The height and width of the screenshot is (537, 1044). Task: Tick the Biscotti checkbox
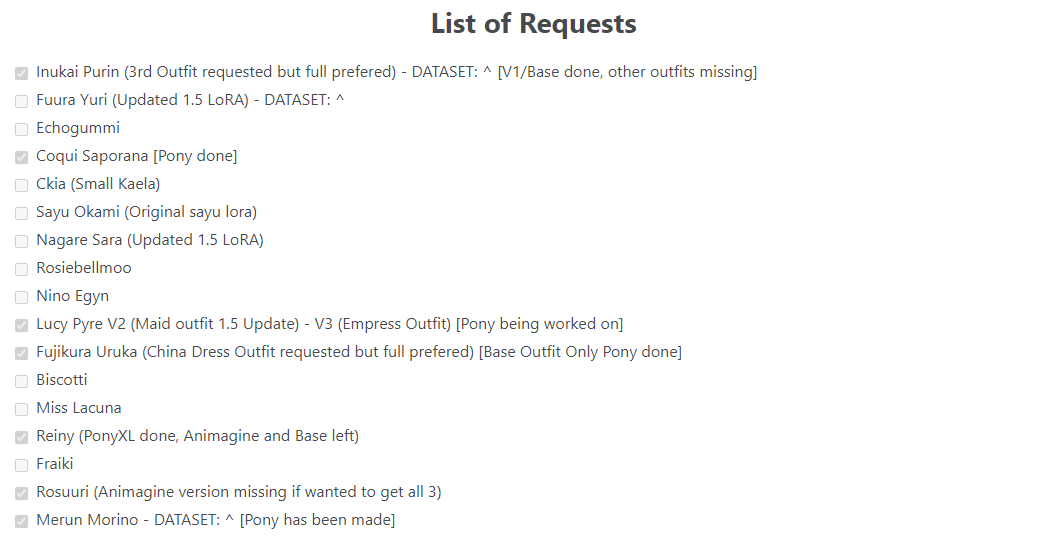point(21,381)
